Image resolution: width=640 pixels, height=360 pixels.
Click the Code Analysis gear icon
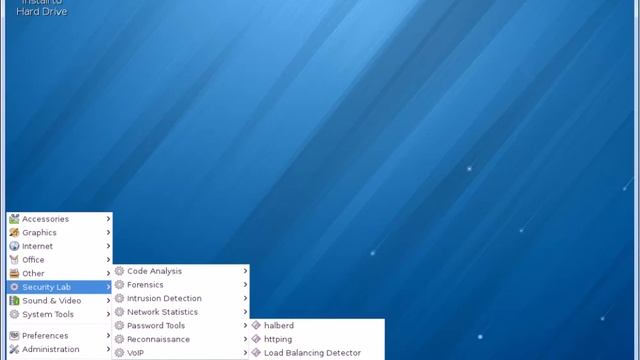tap(119, 271)
